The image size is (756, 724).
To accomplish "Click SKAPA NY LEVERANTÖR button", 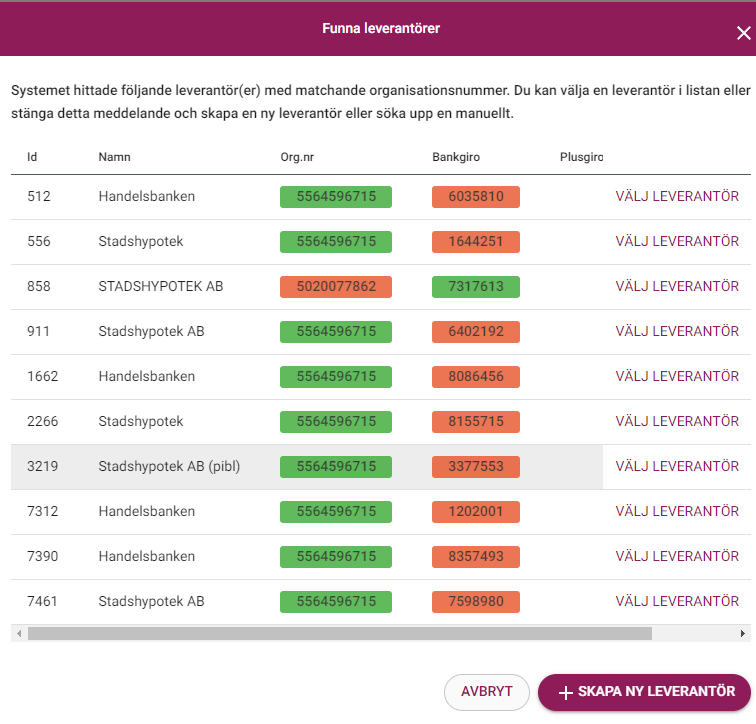I will point(644,692).
